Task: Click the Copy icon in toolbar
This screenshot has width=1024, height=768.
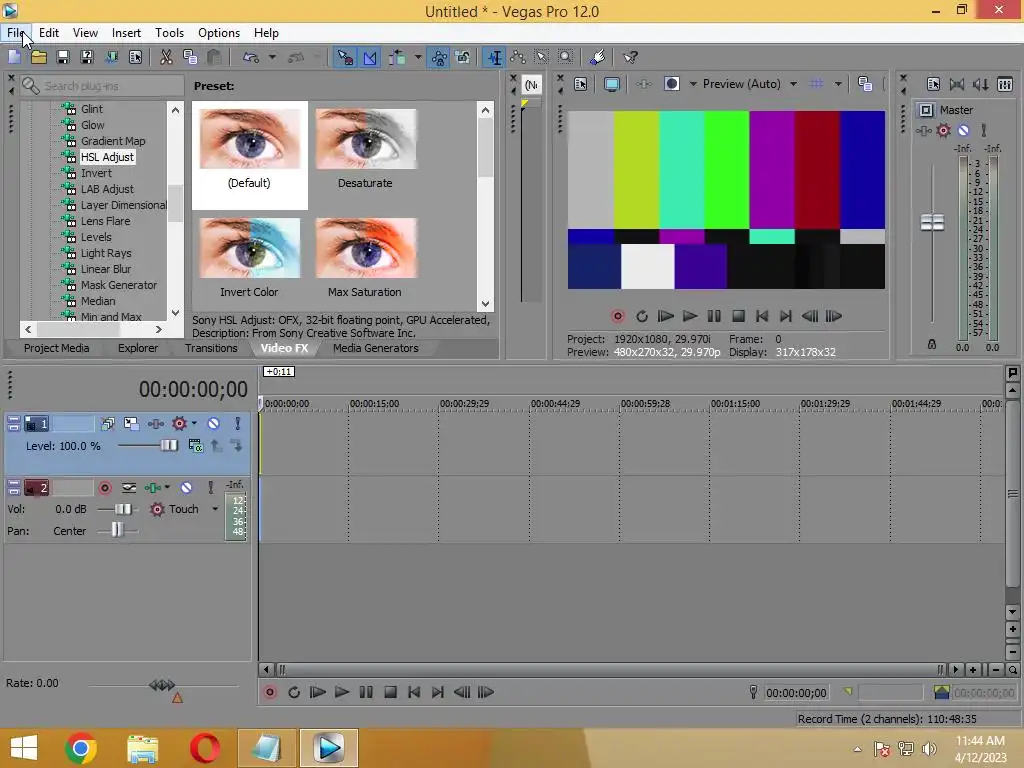Action: [x=190, y=57]
